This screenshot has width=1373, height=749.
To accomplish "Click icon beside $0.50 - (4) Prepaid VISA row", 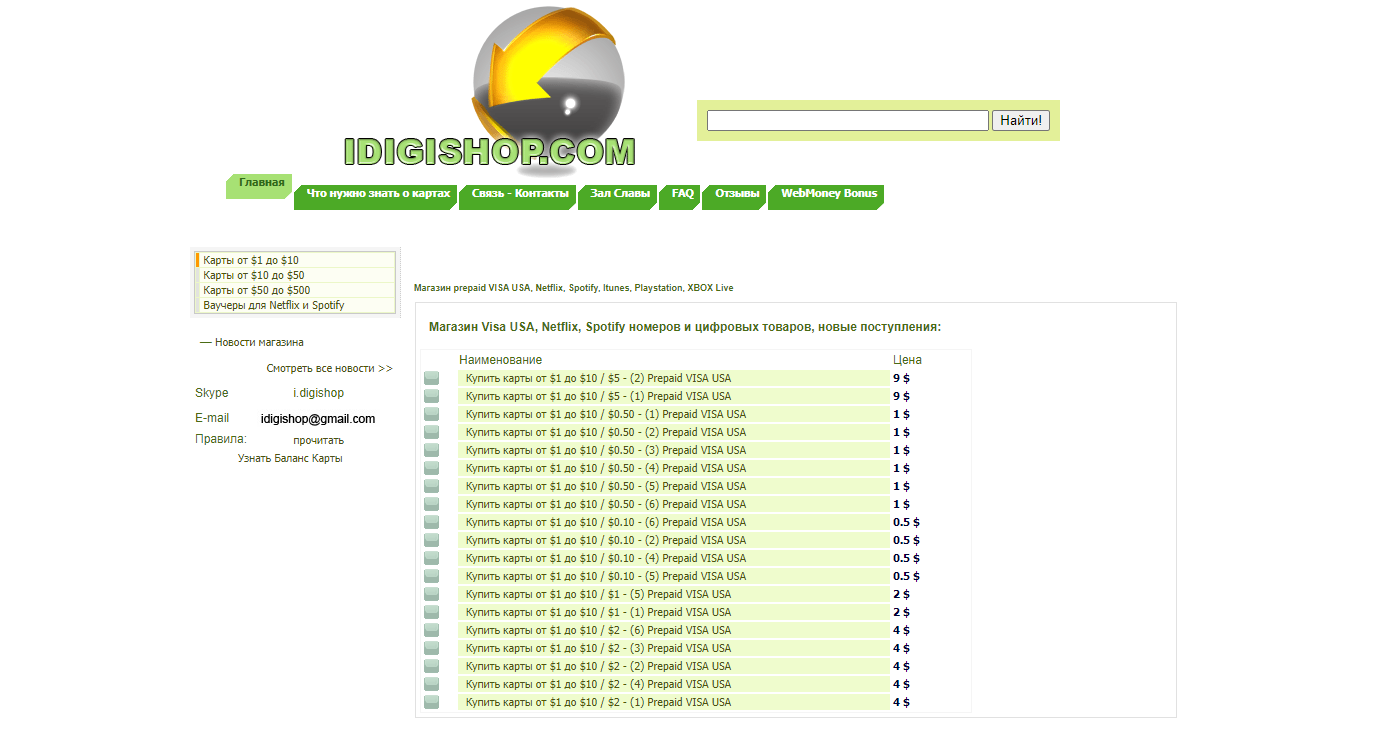I will (x=432, y=468).
